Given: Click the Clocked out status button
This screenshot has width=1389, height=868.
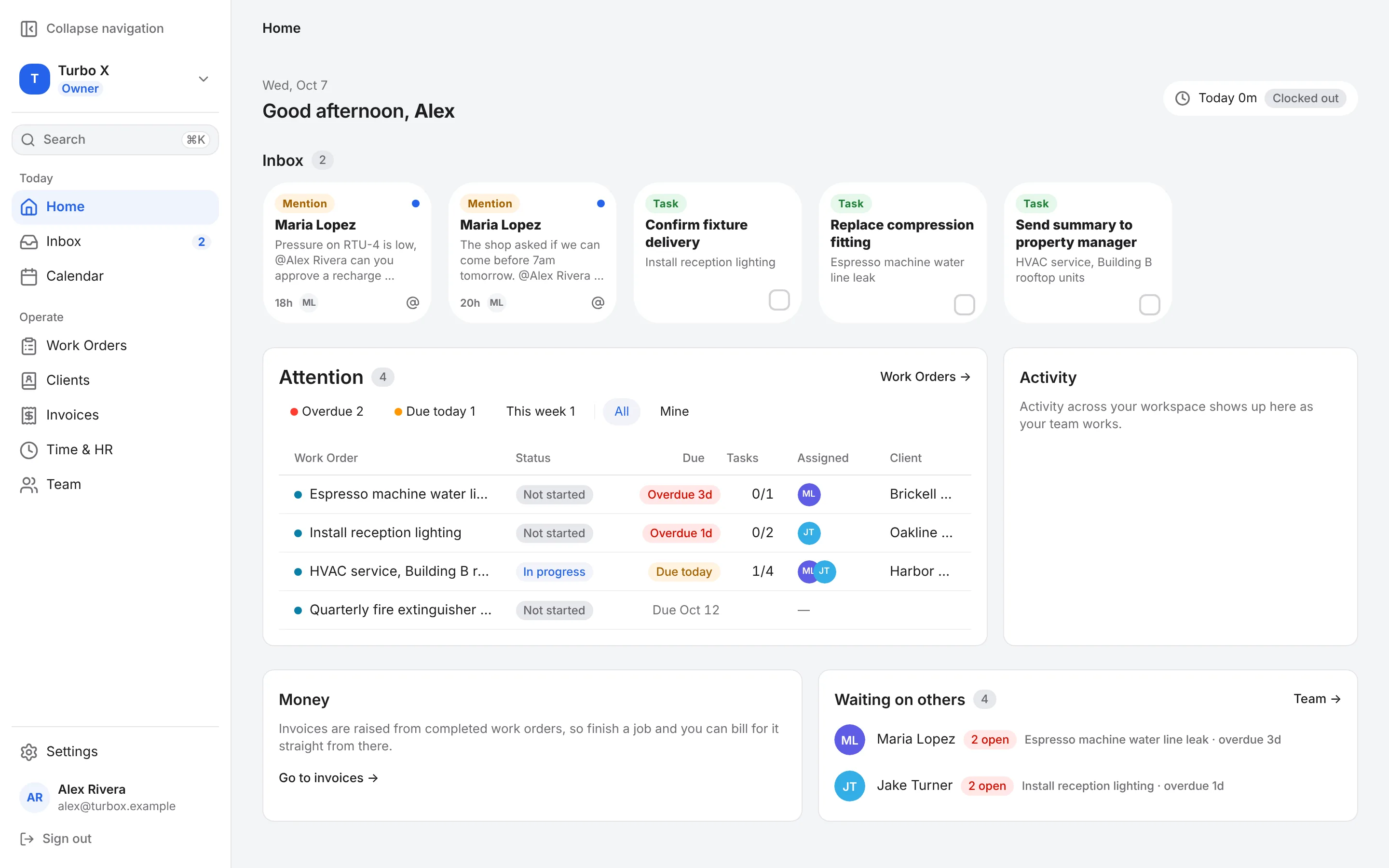Looking at the screenshot, I should click(x=1305, y=98).
